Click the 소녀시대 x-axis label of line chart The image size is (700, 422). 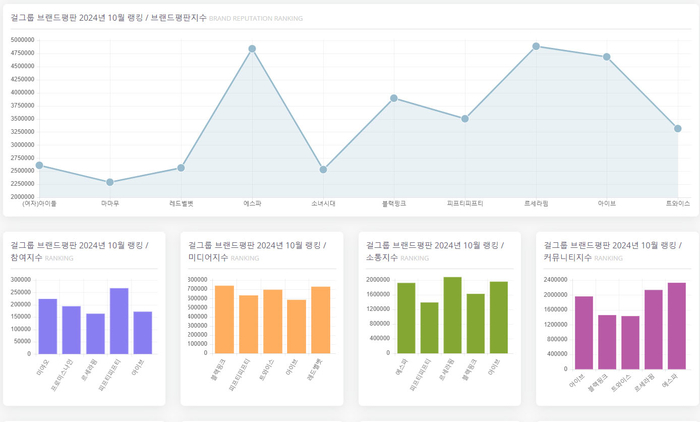(x=323, y=204)
